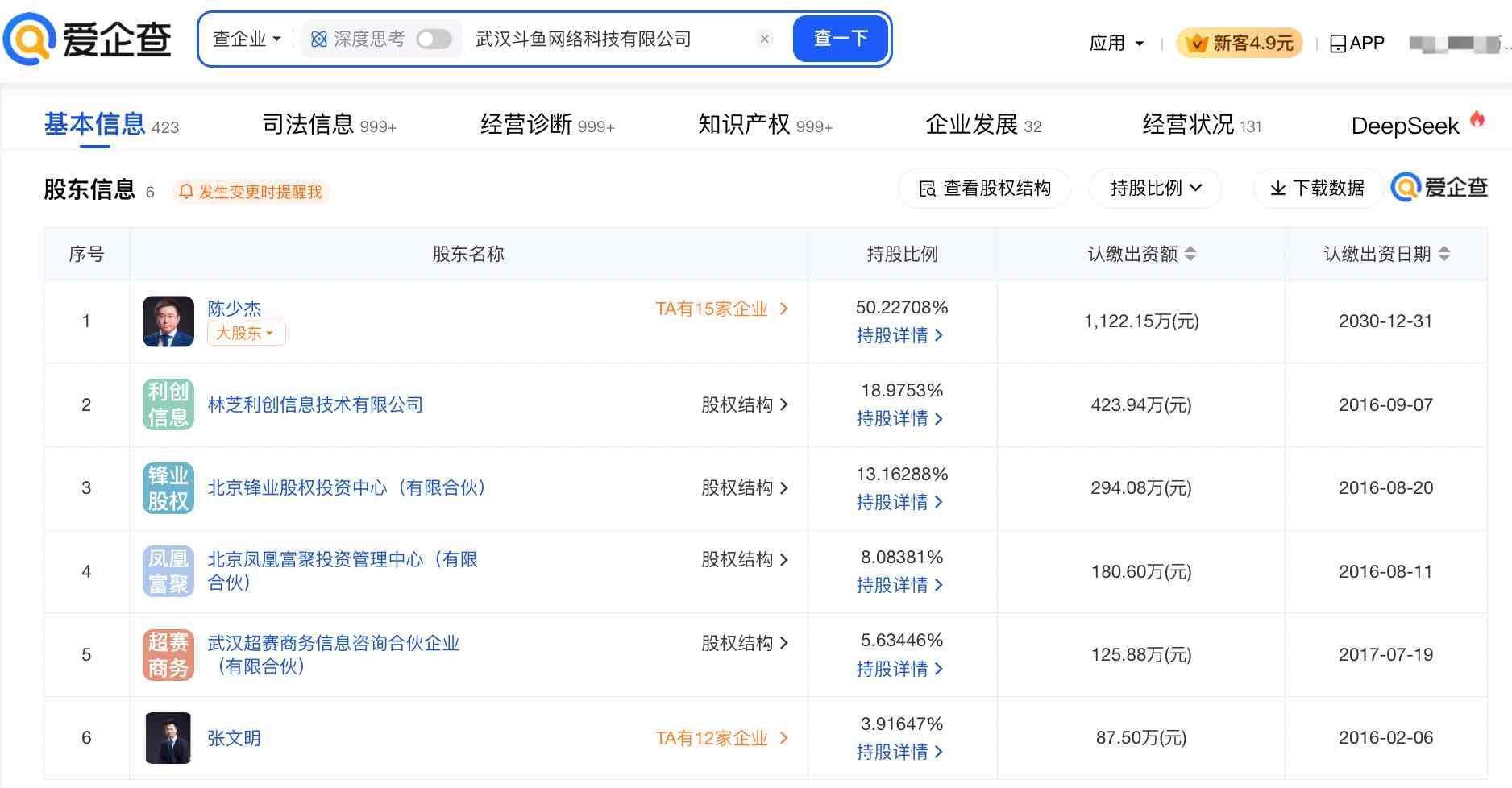1512x788 pixels.
Task: Sort by 认缴出资日期 column arrows
Action: click(1444, 255)
